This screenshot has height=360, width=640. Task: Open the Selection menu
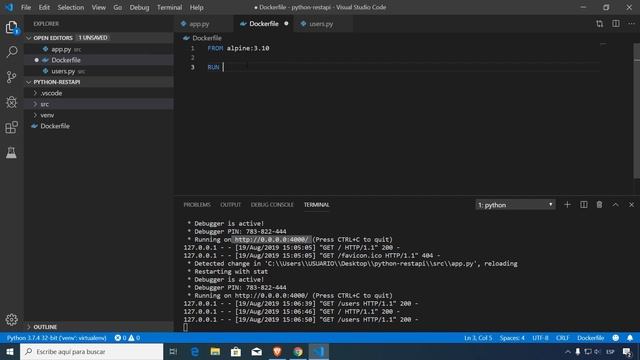pyautogui.click(x=71, y=7)
